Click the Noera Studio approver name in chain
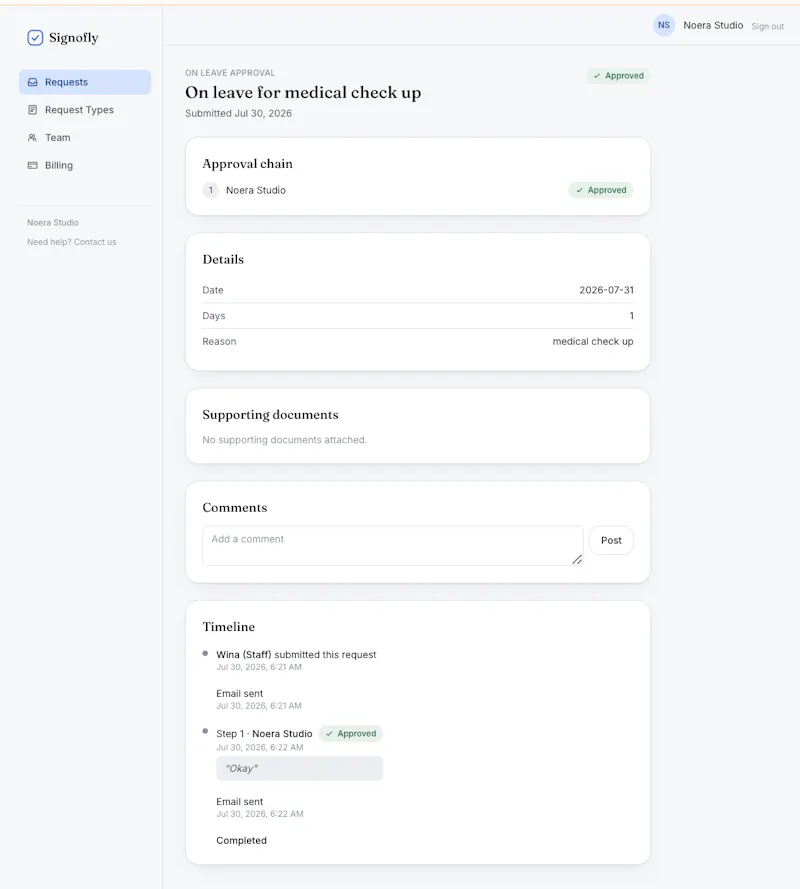The height and width of the screenshot is (889, 800). coord(256,190)
